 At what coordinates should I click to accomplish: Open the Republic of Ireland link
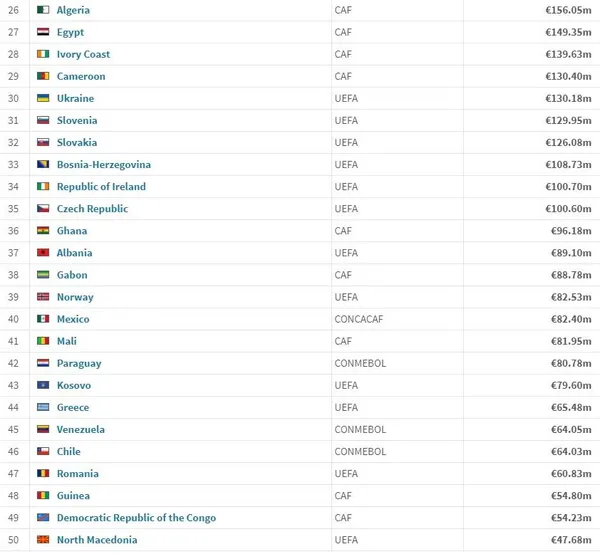coord(101,186)
